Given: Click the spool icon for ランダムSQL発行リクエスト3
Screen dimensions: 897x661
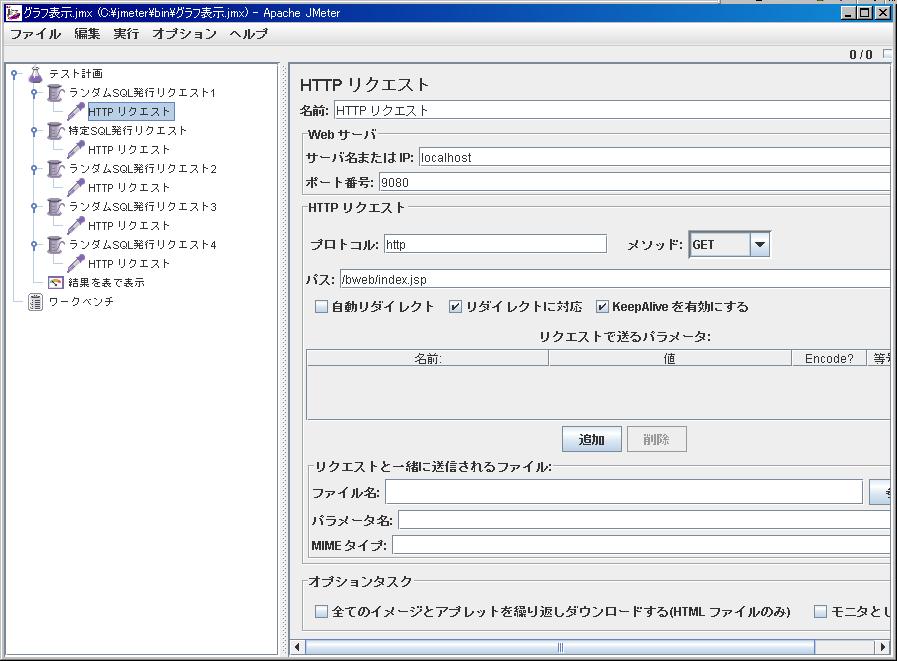Looking at the screenshot, I should [55, 207].
